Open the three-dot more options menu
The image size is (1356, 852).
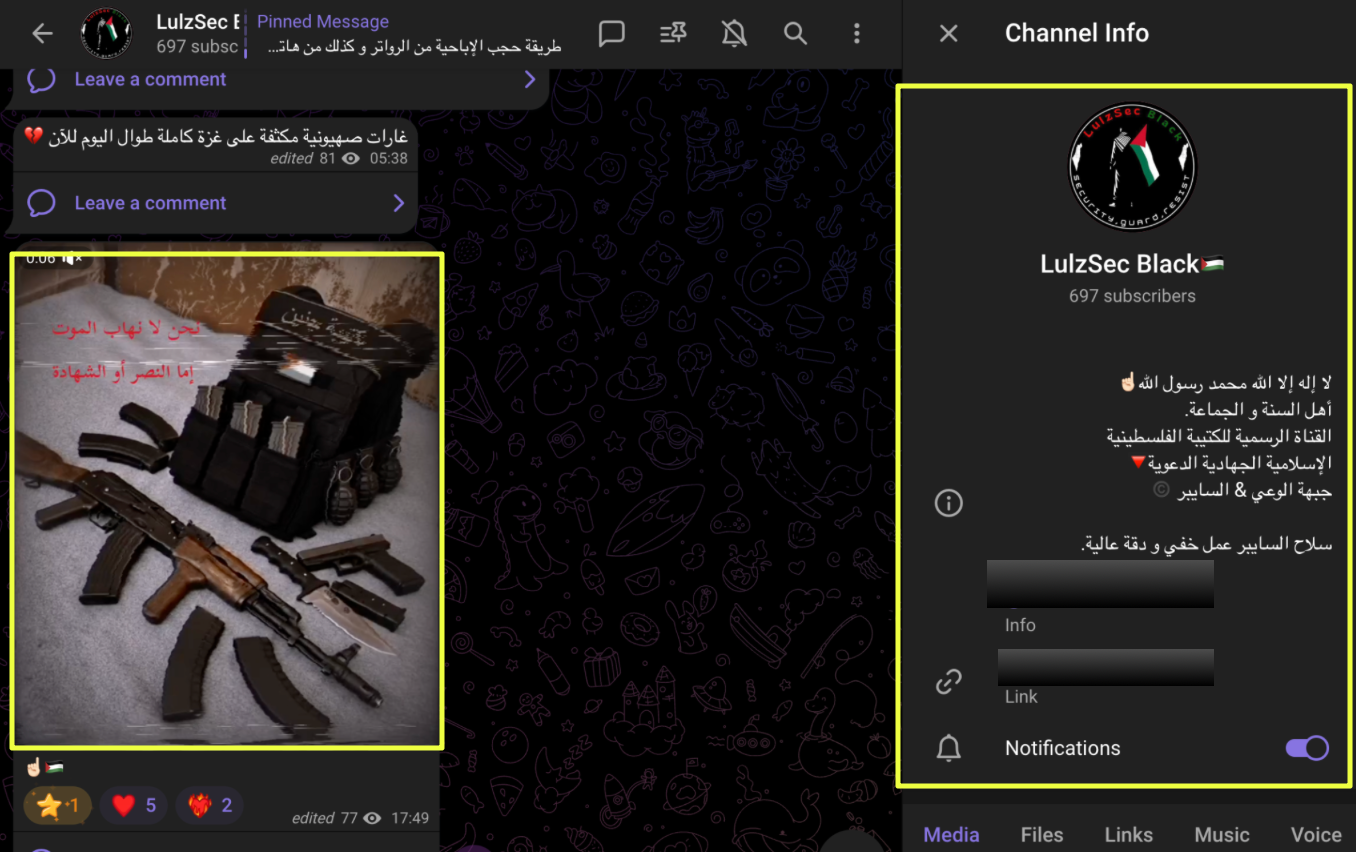[856, 34]
